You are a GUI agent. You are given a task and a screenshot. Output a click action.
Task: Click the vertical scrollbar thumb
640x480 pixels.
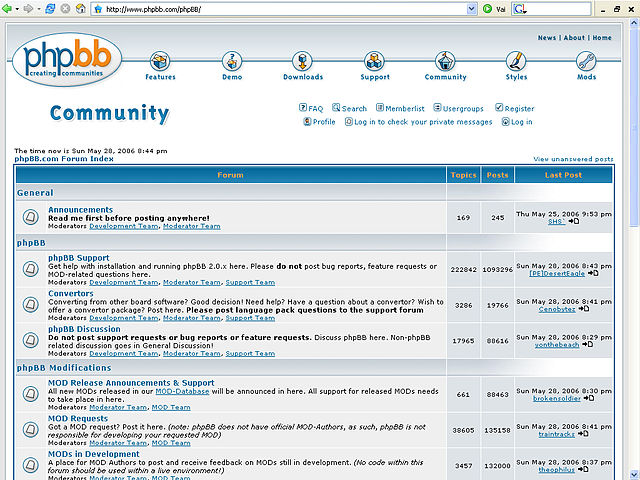tap(634, 127)
